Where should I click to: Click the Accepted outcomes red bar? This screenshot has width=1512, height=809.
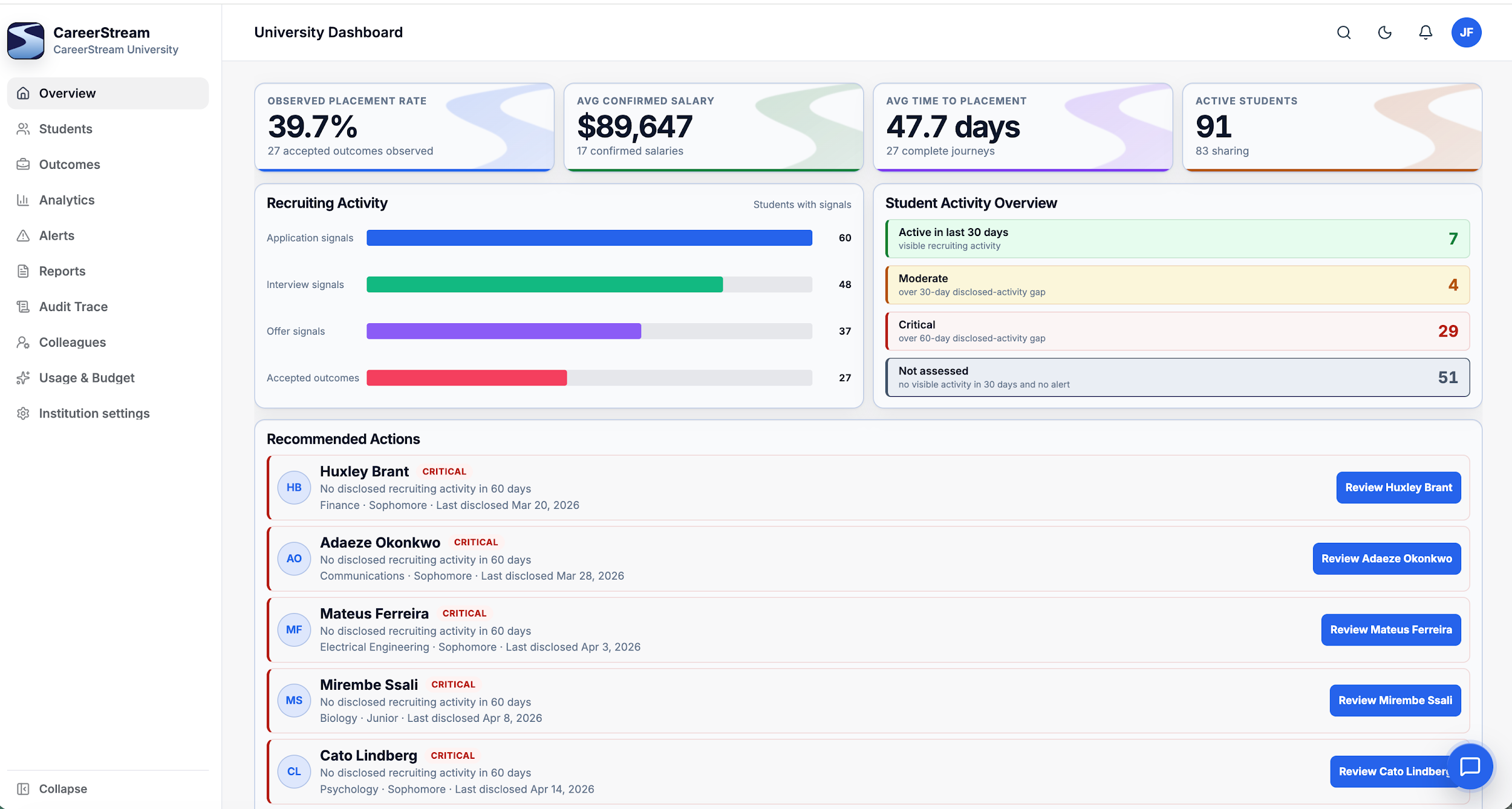click(x=466, y=378)
